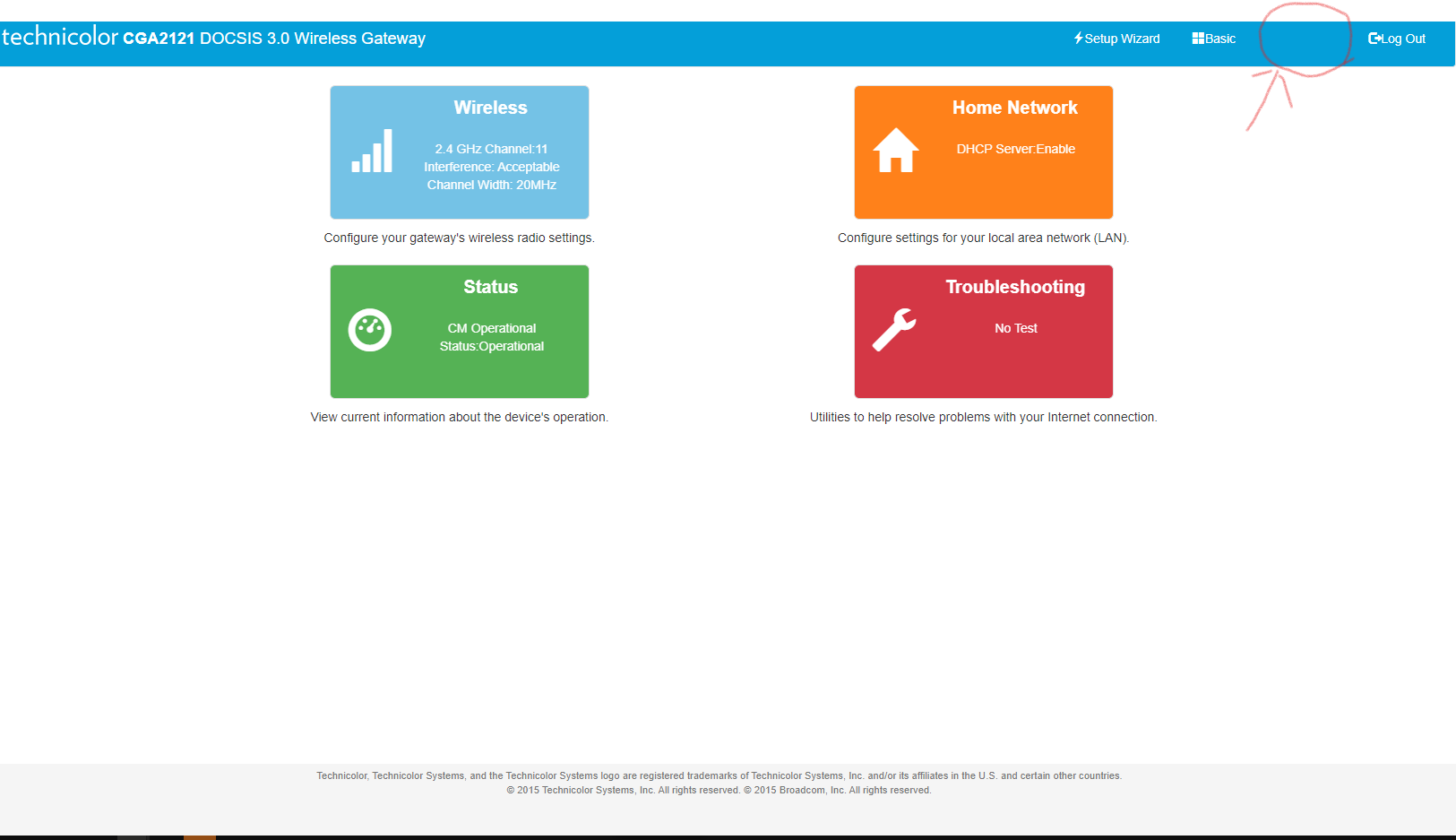This screenshot has width=1456, height=840.
Task: Select the Home Network tile heading
Action: (x=1015, y=108)
